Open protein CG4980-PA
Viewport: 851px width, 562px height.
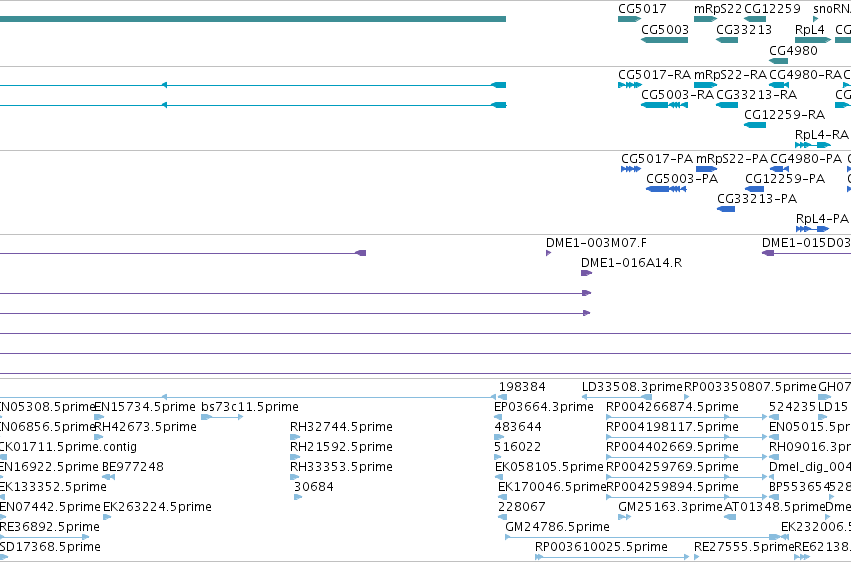(x=805, y=159)
